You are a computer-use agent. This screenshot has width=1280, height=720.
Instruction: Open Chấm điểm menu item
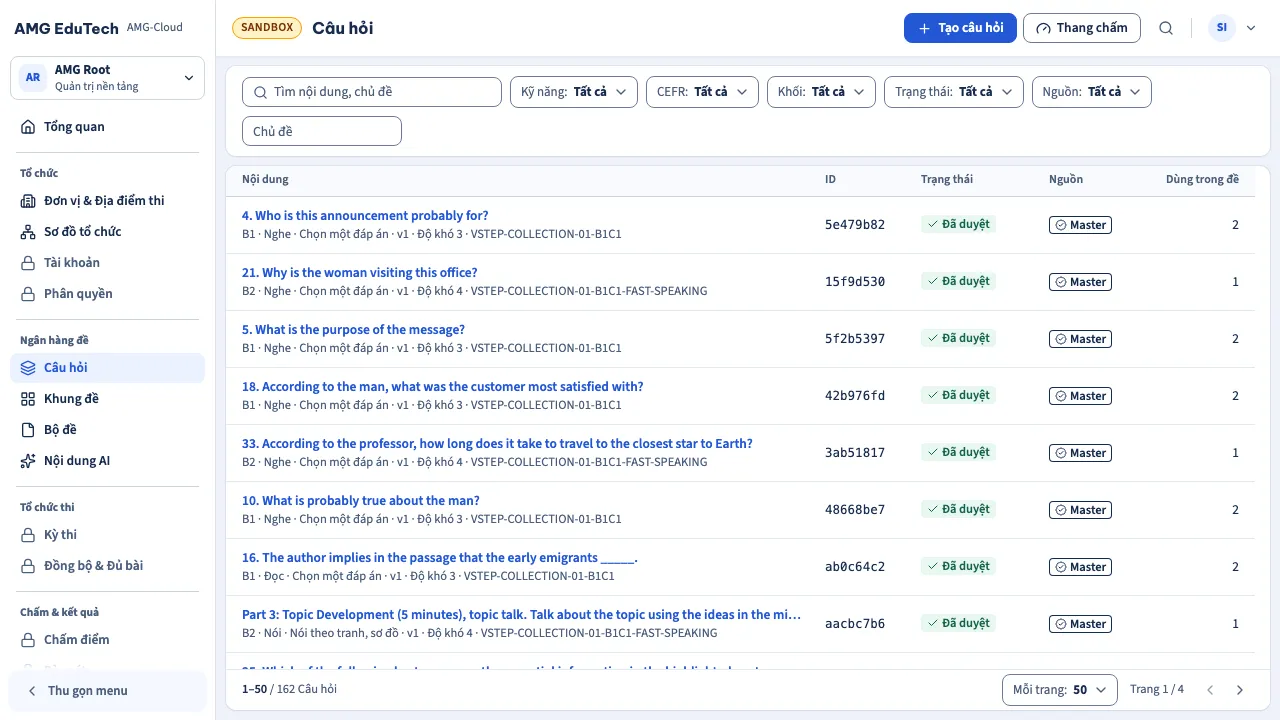tap(107, 640)
